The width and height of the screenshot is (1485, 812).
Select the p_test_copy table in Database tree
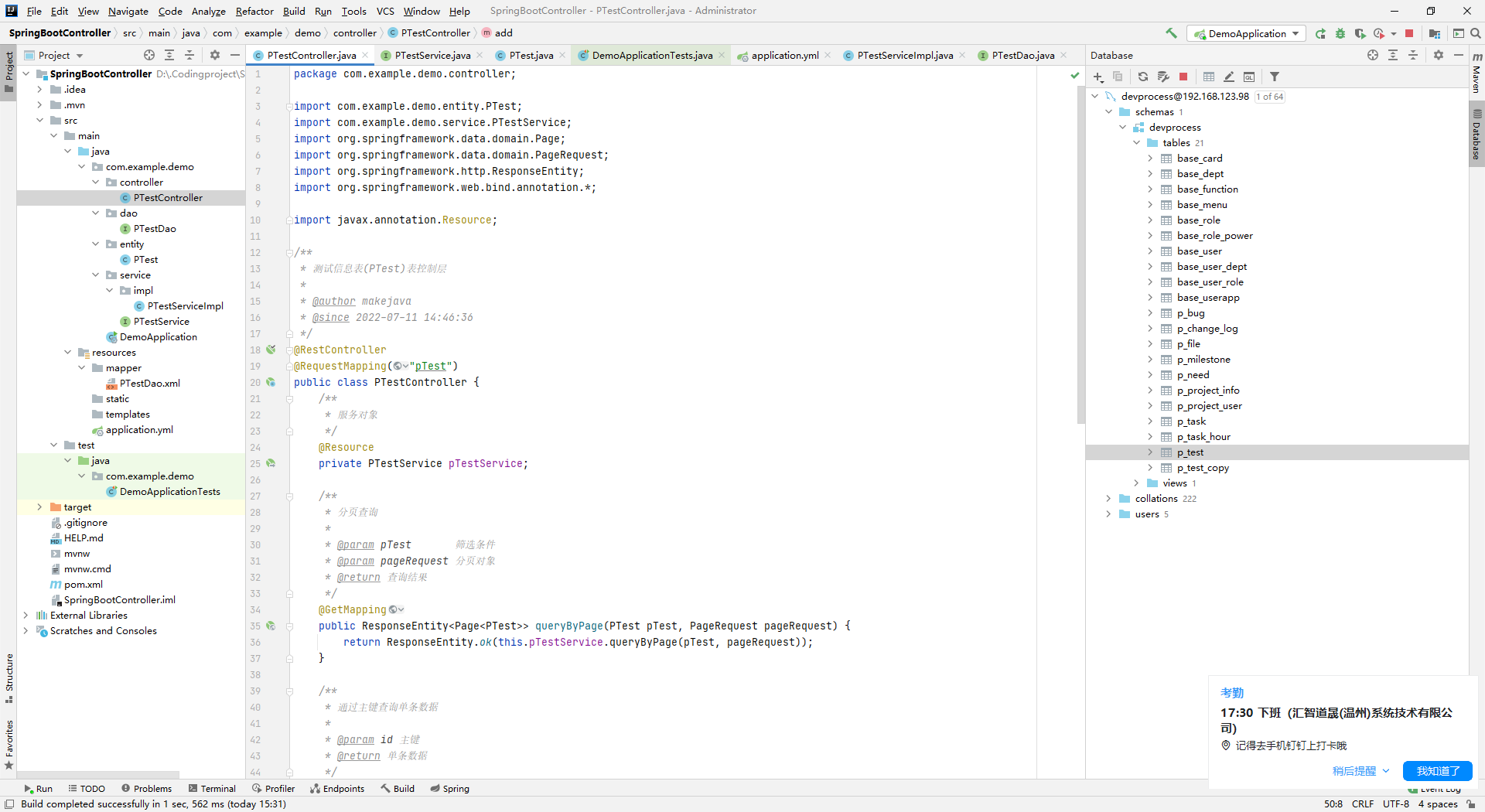[1203, 467]
